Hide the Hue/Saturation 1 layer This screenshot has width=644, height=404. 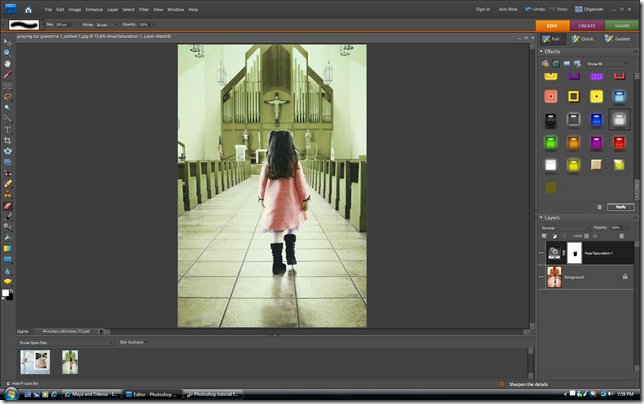[541, 253]
